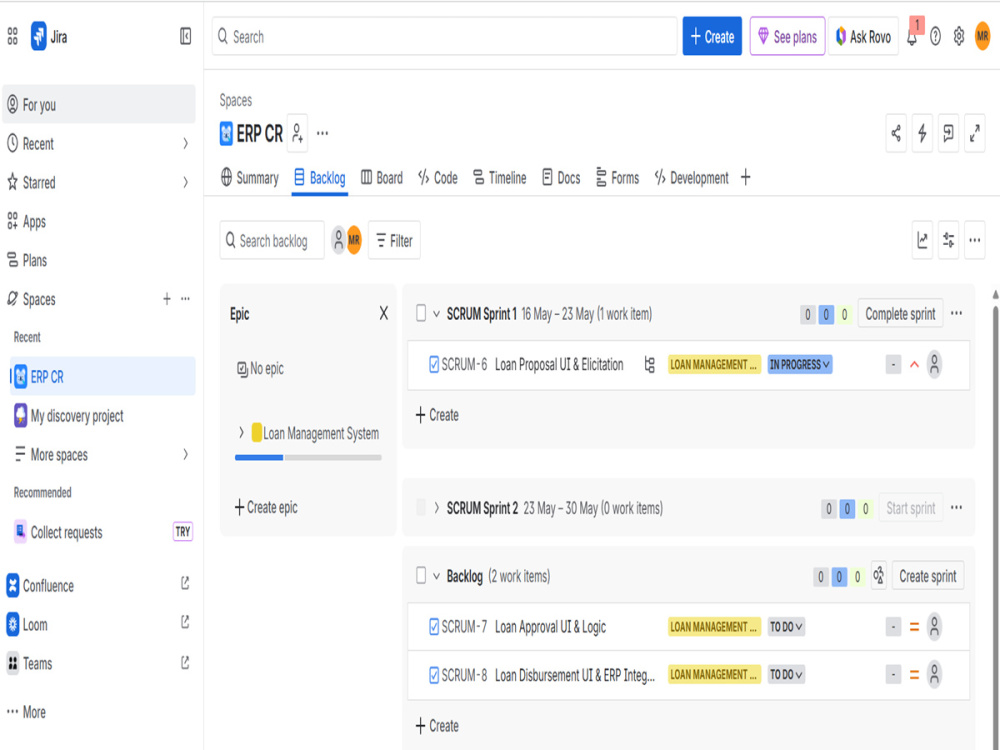The width and height of the screenshot is (1000, 750).
Task: Open the MR profile avatar in top bar
Action: (x=982, y=37)
